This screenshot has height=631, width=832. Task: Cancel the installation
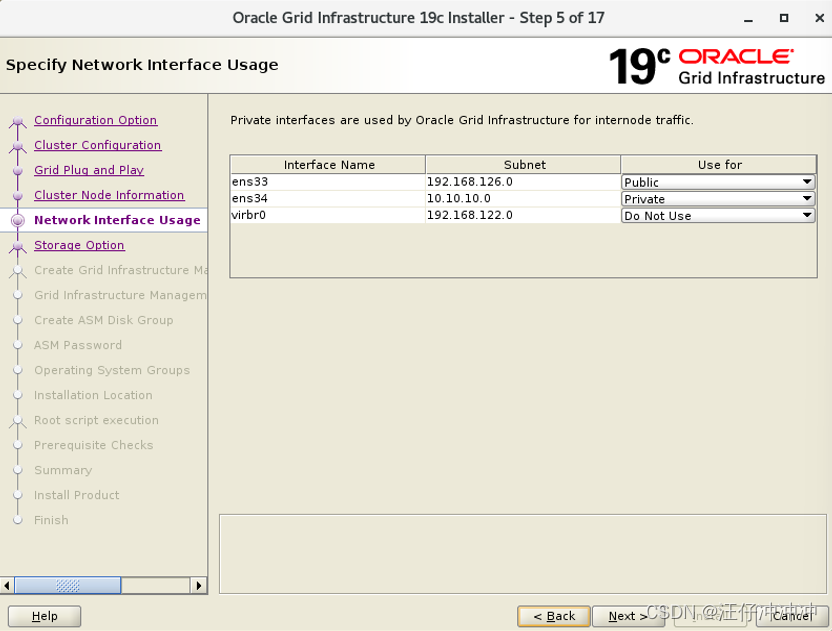click(x=793, y=616)
